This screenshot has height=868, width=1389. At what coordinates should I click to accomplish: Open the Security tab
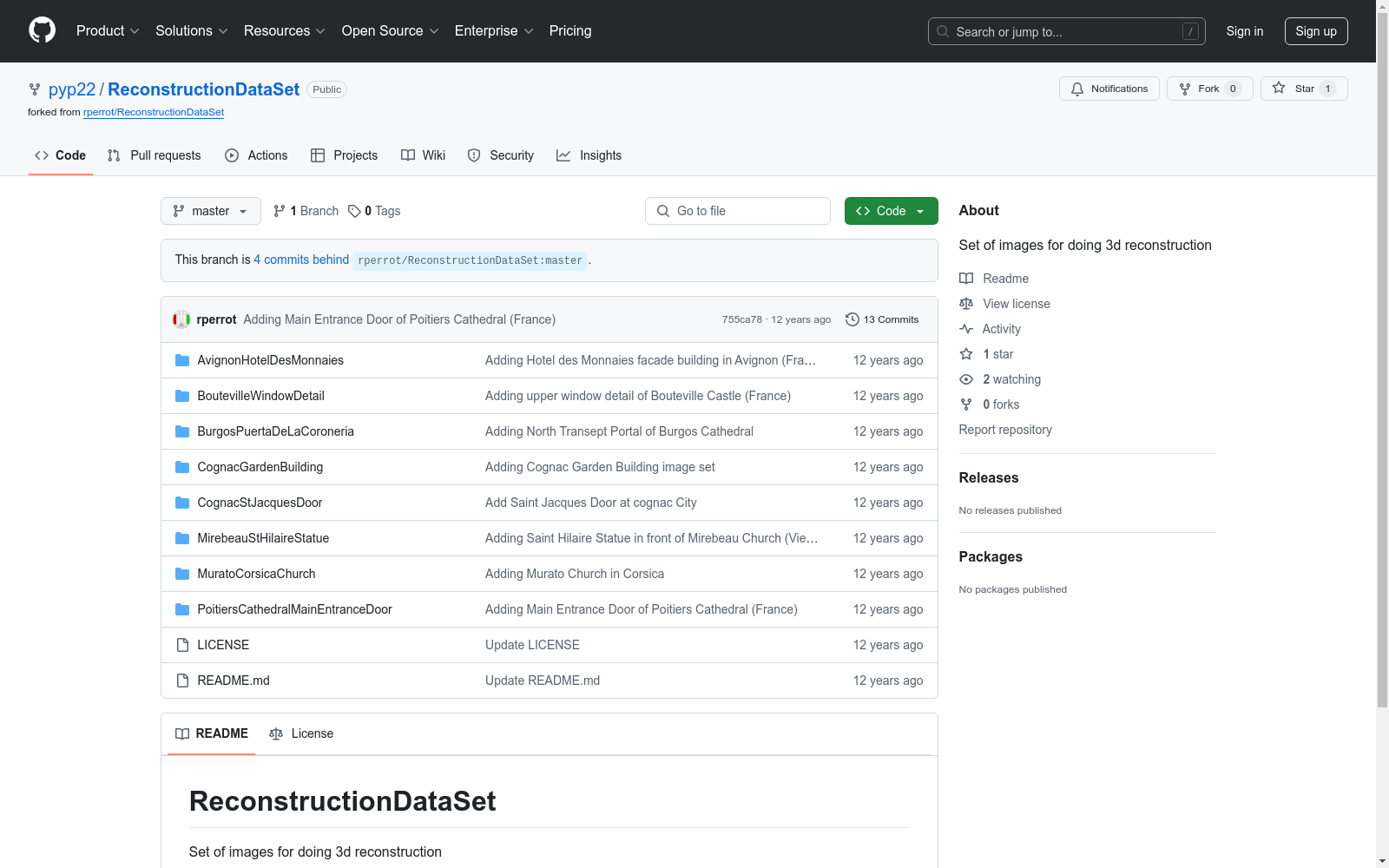pyautogui.click(x=501, y=155)
